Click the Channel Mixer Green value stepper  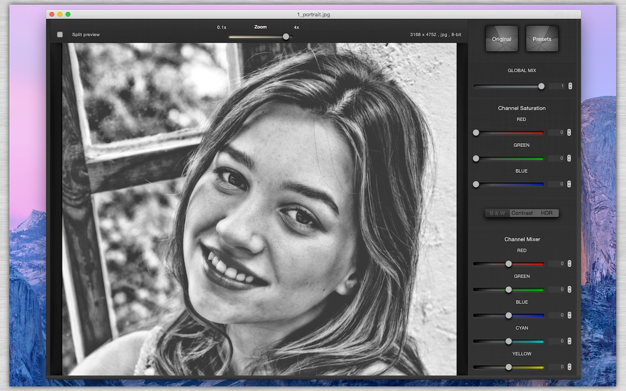[x=569, y=289]
